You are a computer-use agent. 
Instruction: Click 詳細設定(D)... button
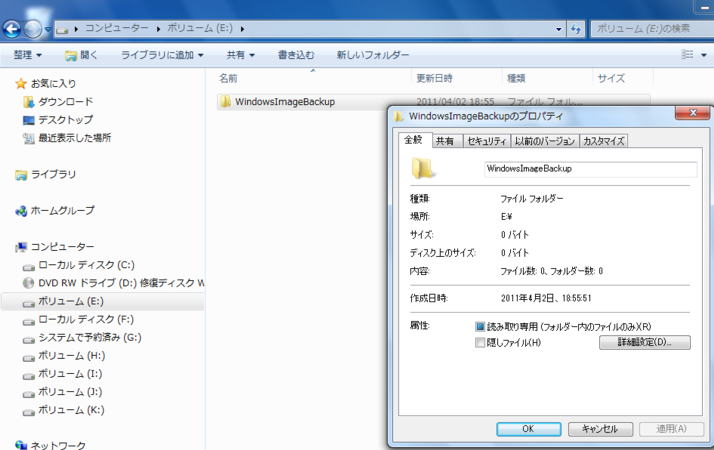644,343
